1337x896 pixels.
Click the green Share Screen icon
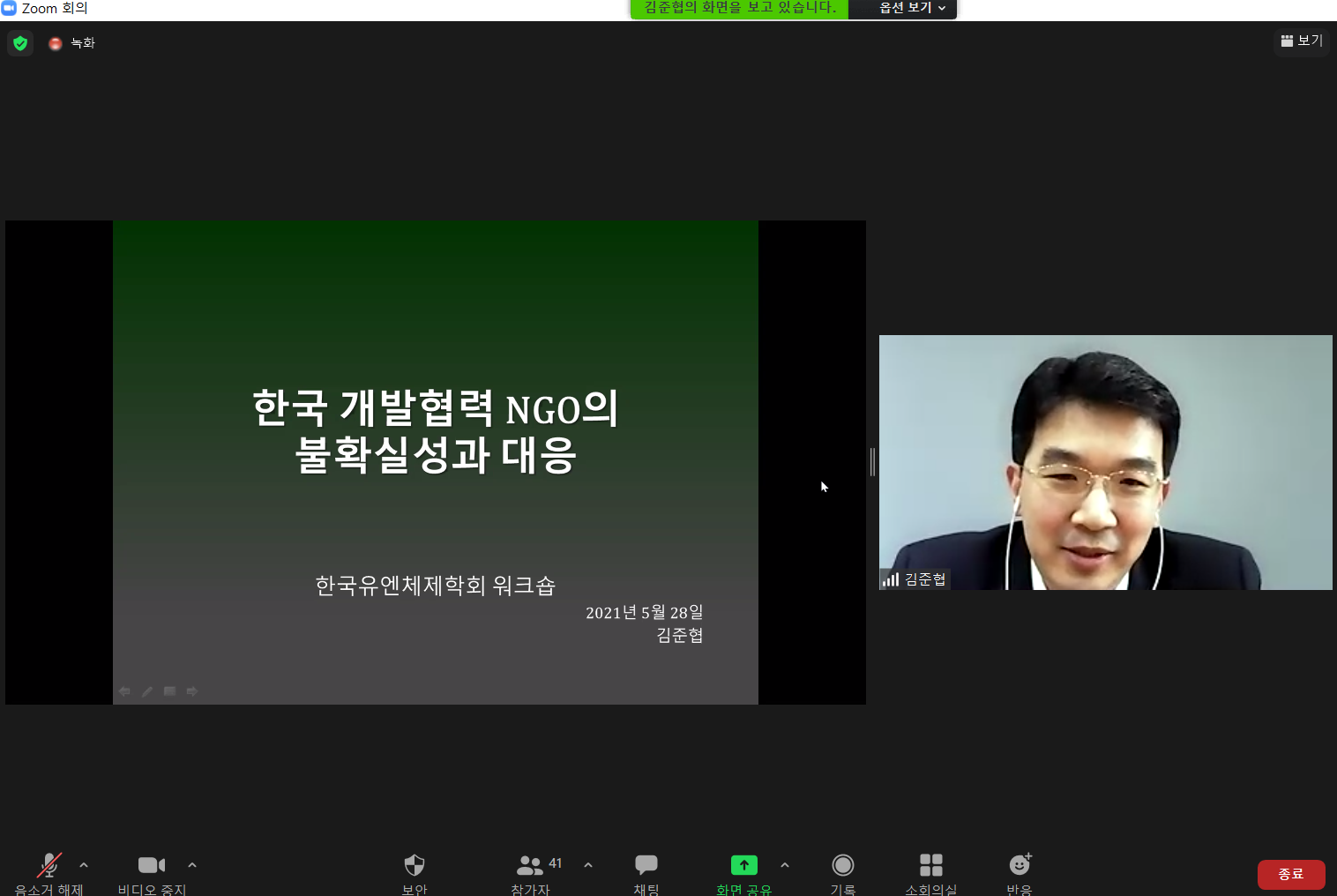pos(743,865)
